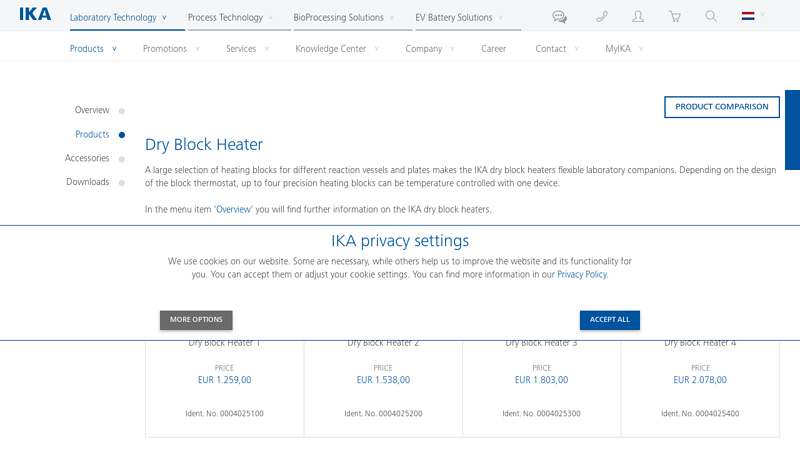Open the Promotions menu item

pyautogui.click(x=170, y=49)
